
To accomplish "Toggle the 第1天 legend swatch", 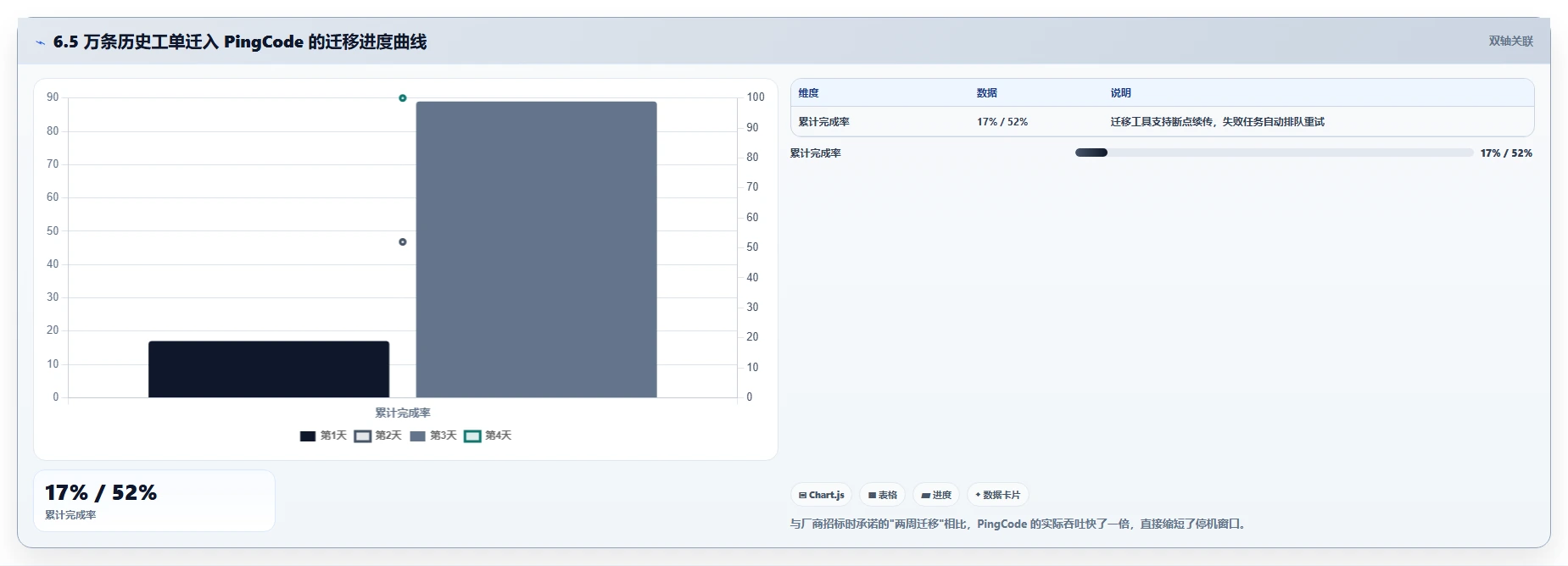I will tap(308, 436).
